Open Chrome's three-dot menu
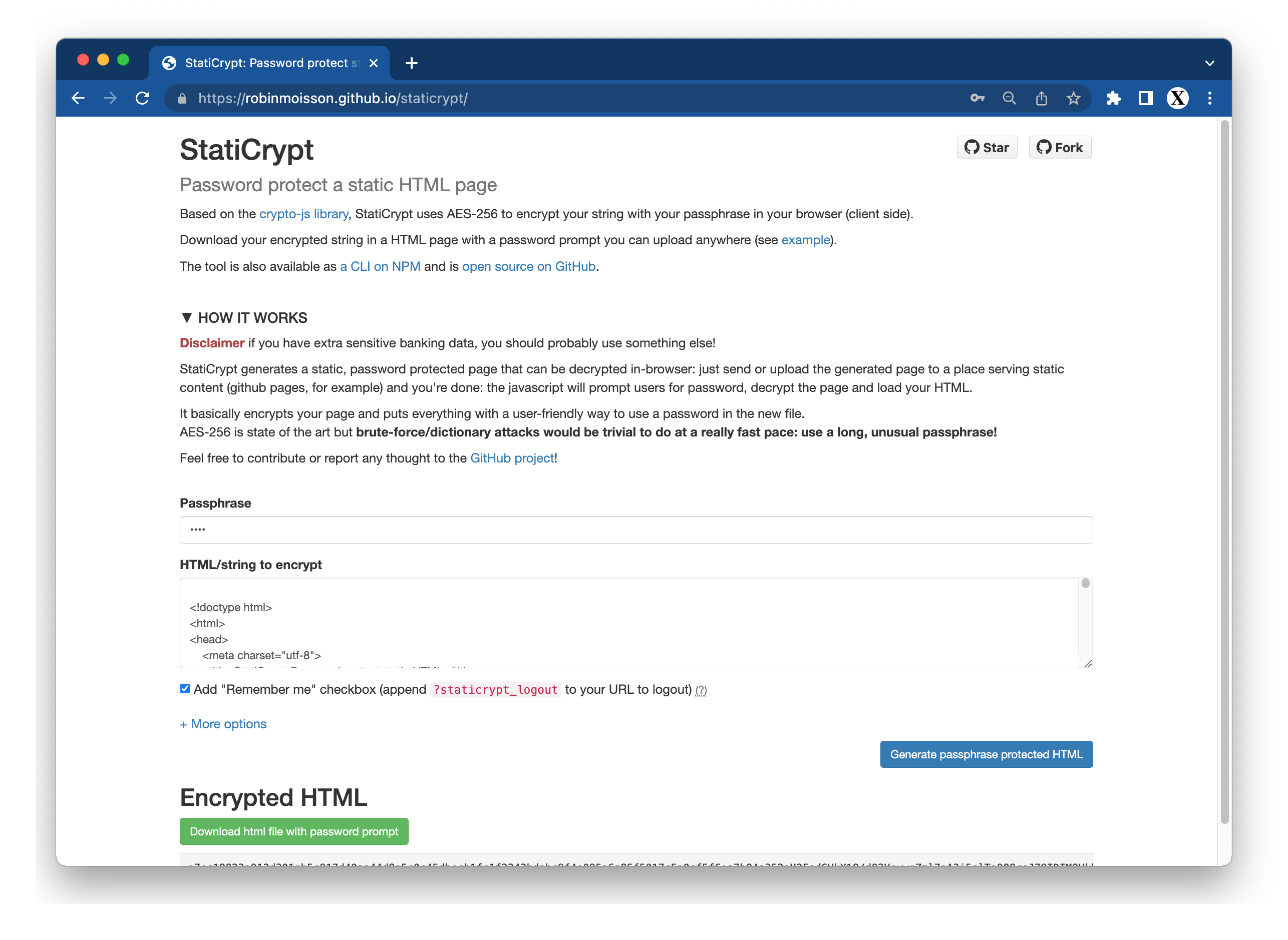Screen dimensions: 1288x940 point(1209,98)
